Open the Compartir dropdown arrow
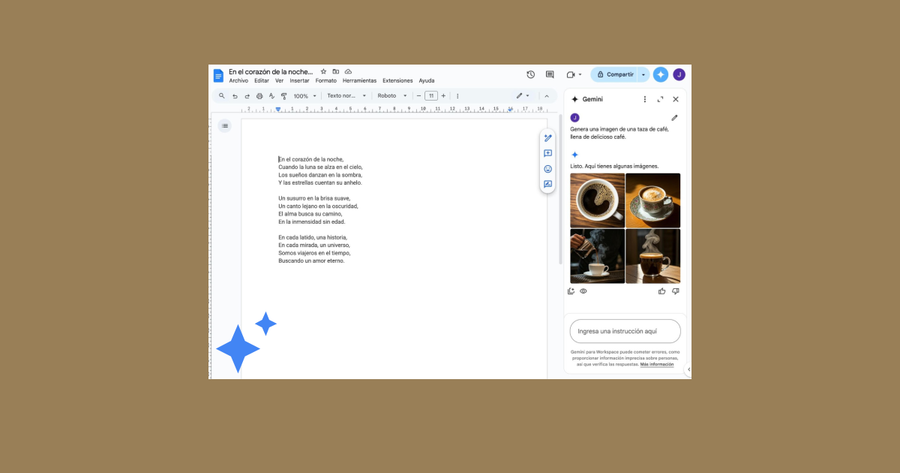Image resolution: width=900 pixels, height=473 pixels. coord(643,75)
